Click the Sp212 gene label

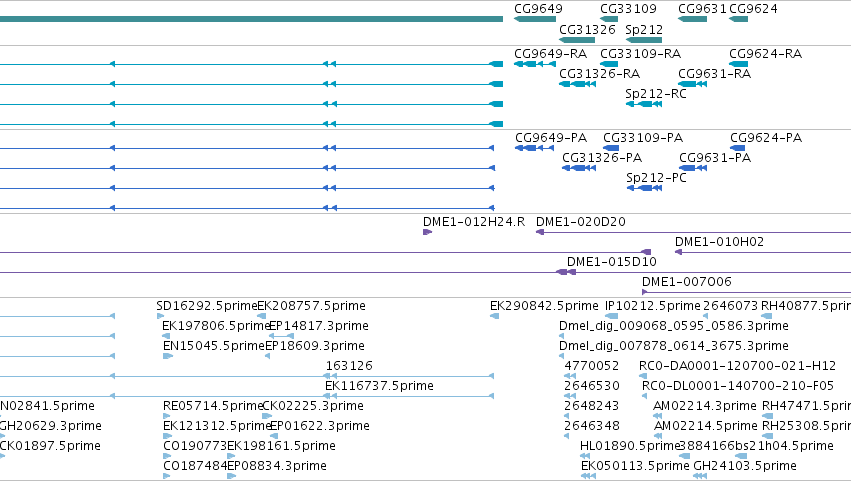pyautogui.click(x=644, y=29)
